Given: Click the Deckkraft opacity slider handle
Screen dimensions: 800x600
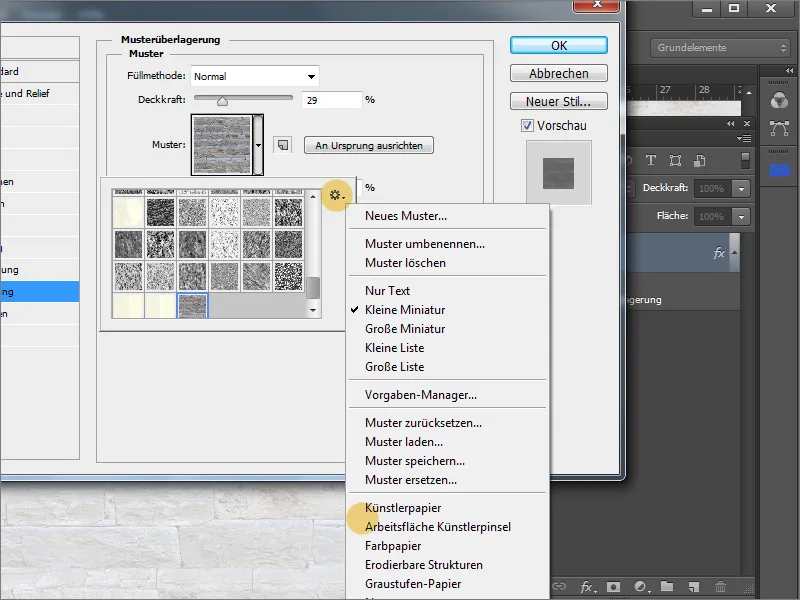Looking at the screenshot, I should point(222,100).
